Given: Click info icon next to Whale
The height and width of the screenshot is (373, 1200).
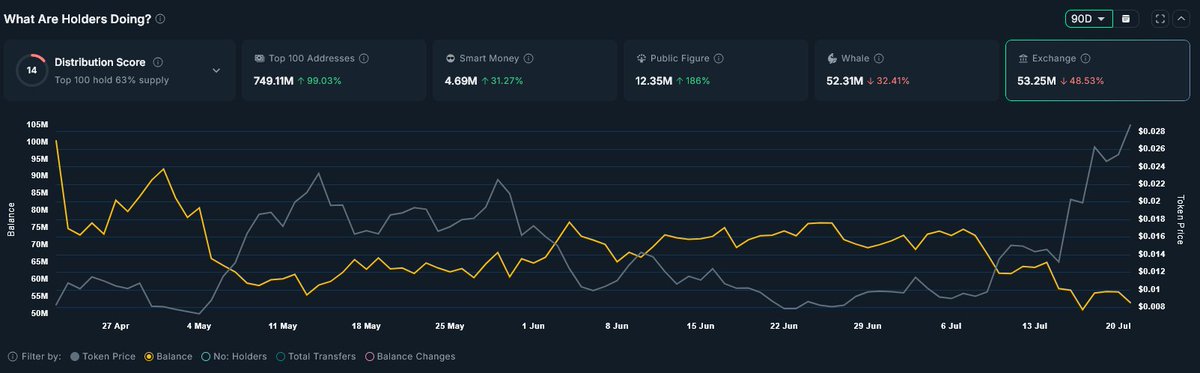Looking at the screenshot, I should [880, 58].
